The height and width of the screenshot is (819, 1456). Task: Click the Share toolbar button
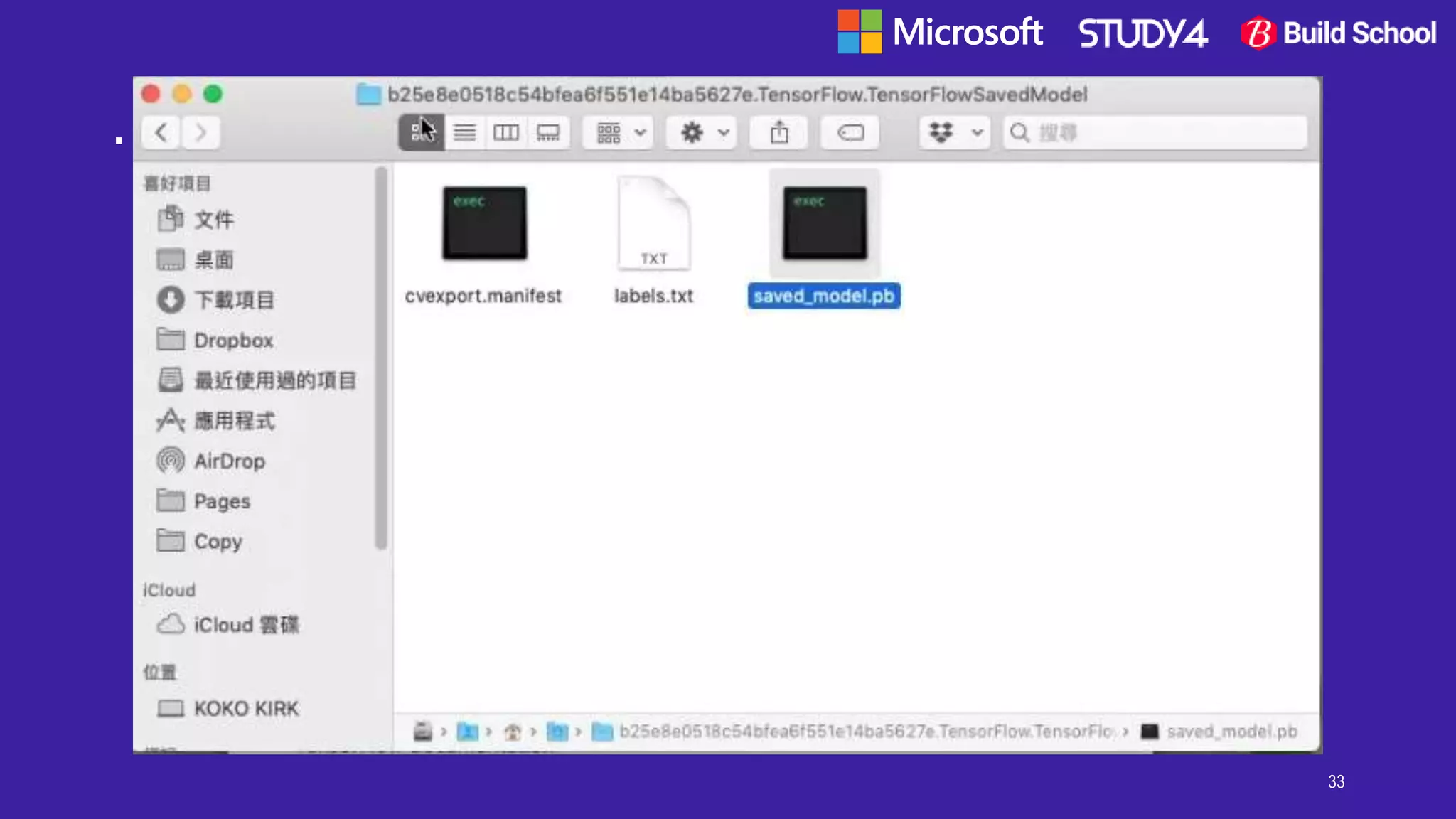click(779, 132)
